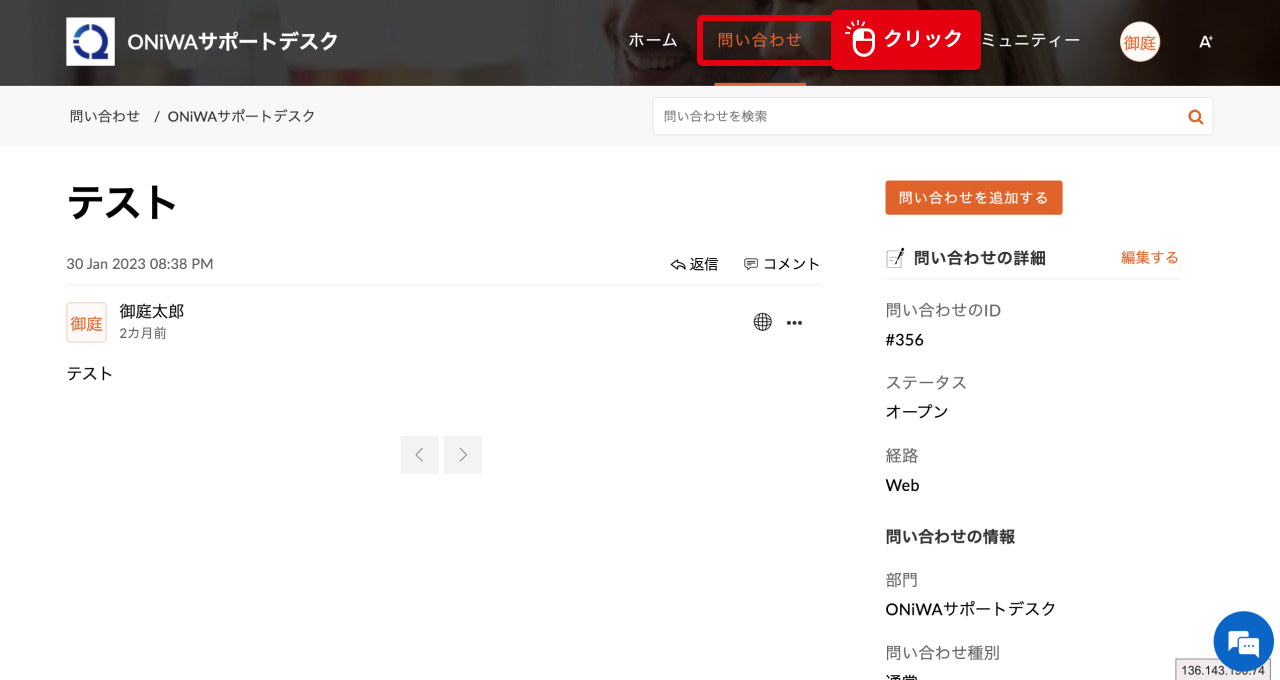This screenshot has height=680, width=1280.
Task: Click the globe icon beside the post
Action: (x=762, y=322)
